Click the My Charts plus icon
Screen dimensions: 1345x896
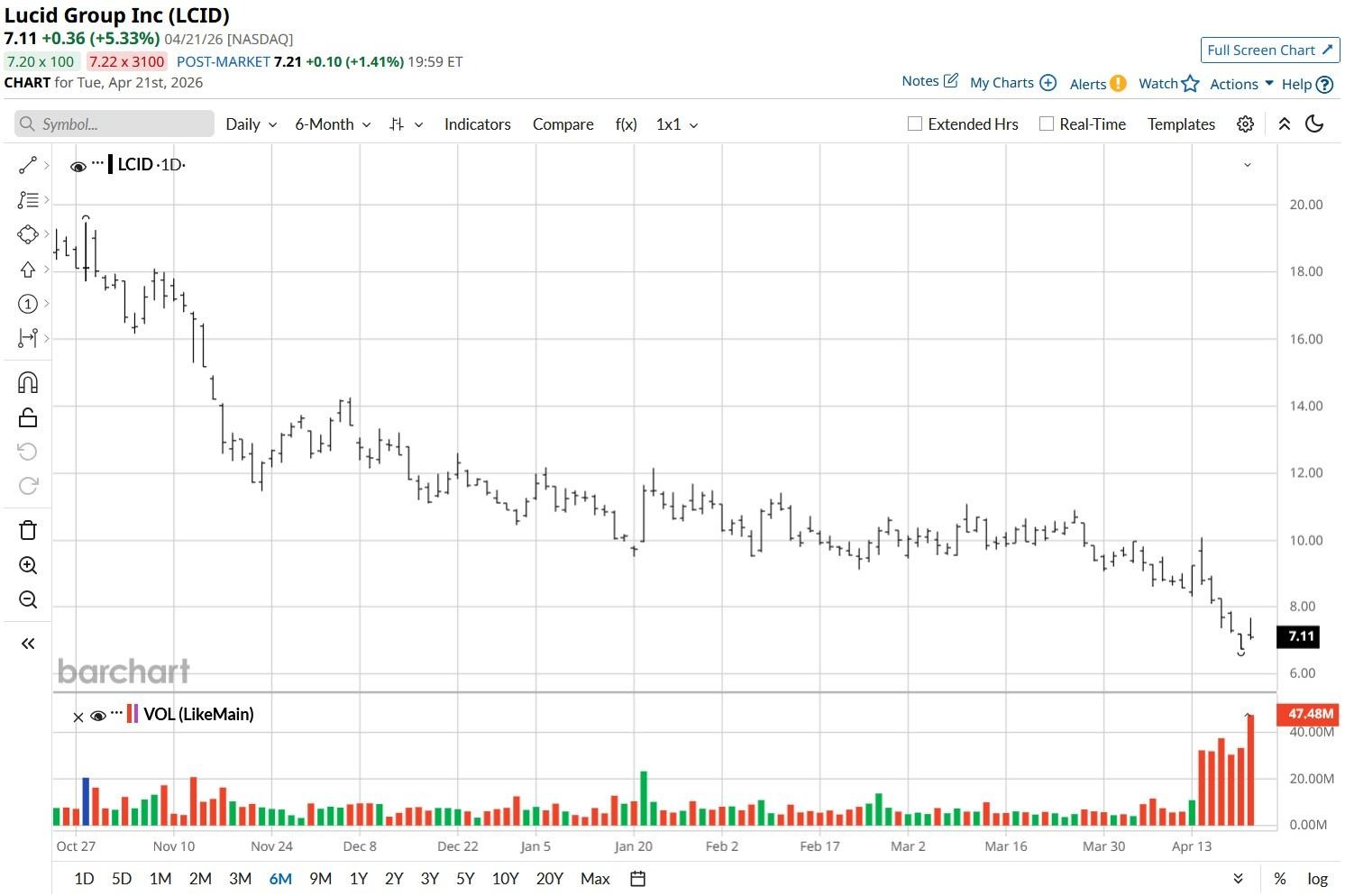pyautogui.click(x=1048, y=83)
